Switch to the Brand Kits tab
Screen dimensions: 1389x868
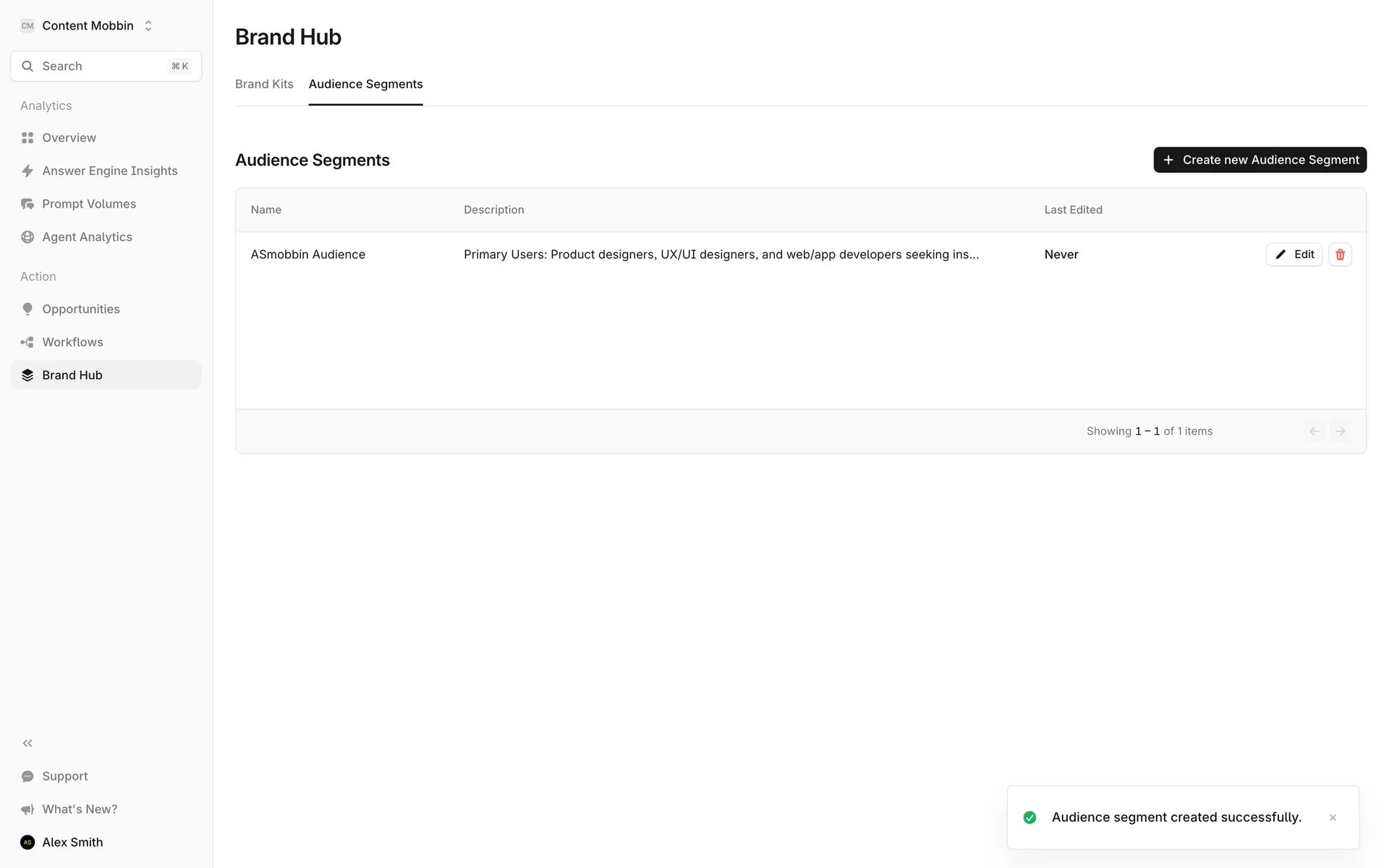tap(264, 84)
